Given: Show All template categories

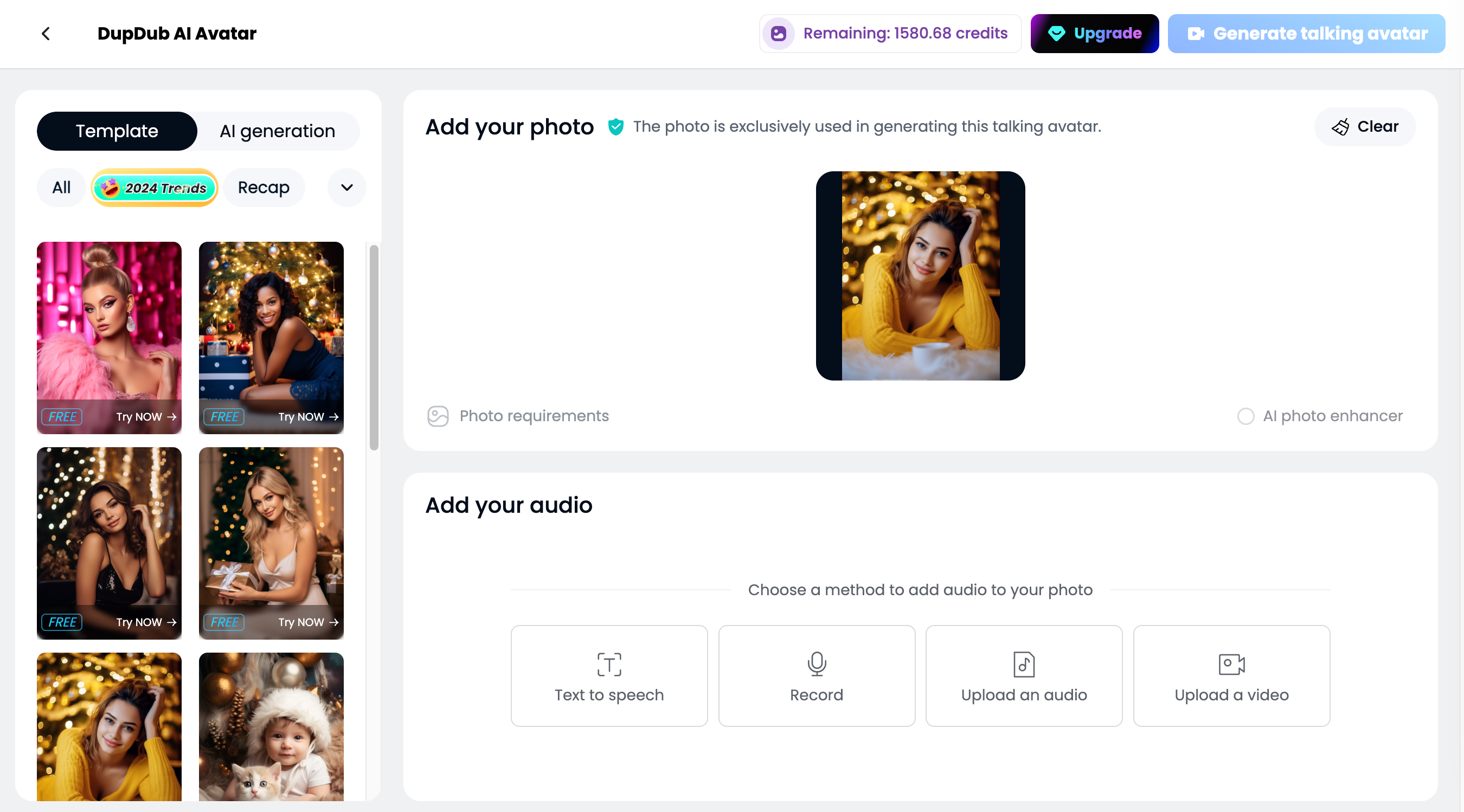Looking at the screenshot, I should click(x=61, y=188).
